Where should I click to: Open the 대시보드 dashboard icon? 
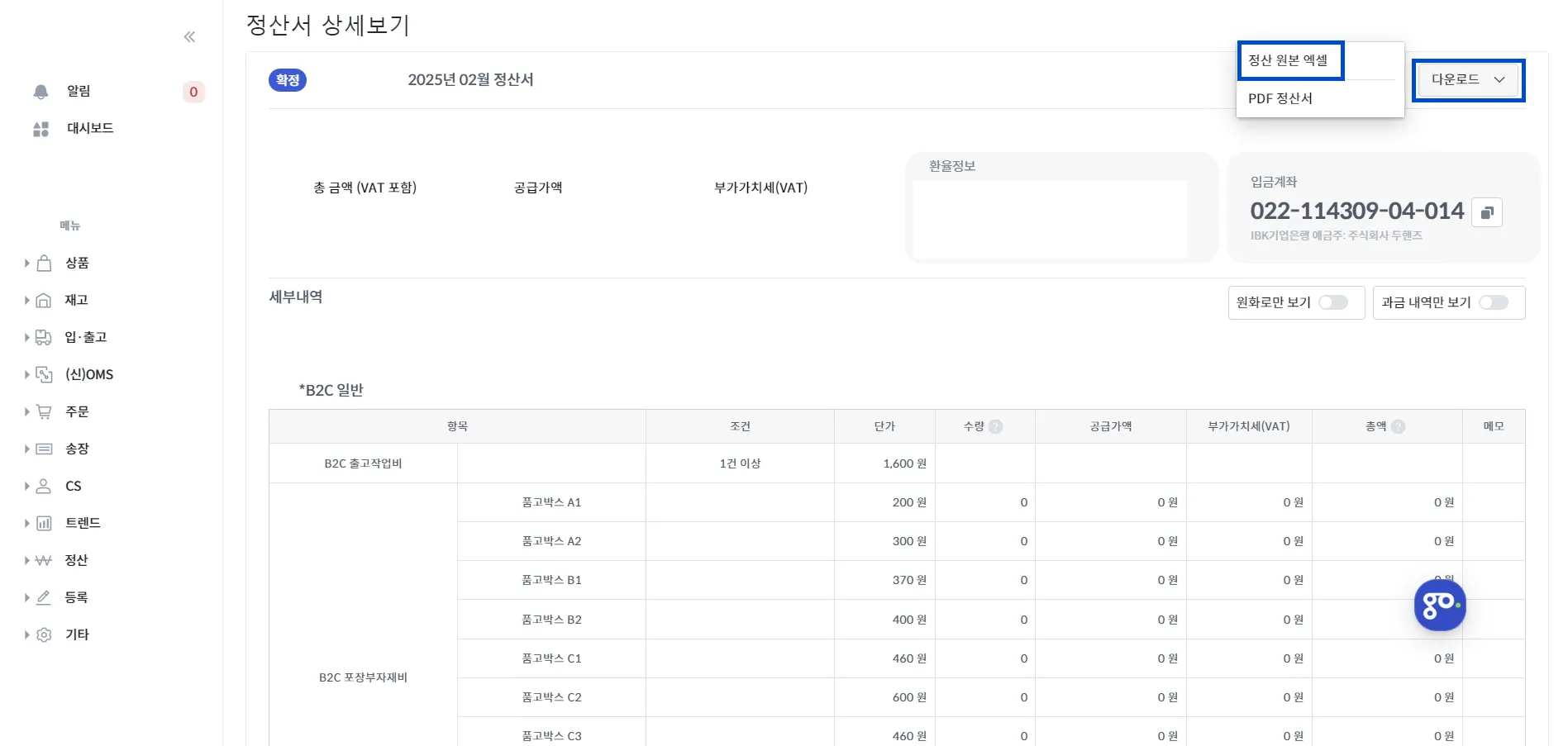[41, 129]
